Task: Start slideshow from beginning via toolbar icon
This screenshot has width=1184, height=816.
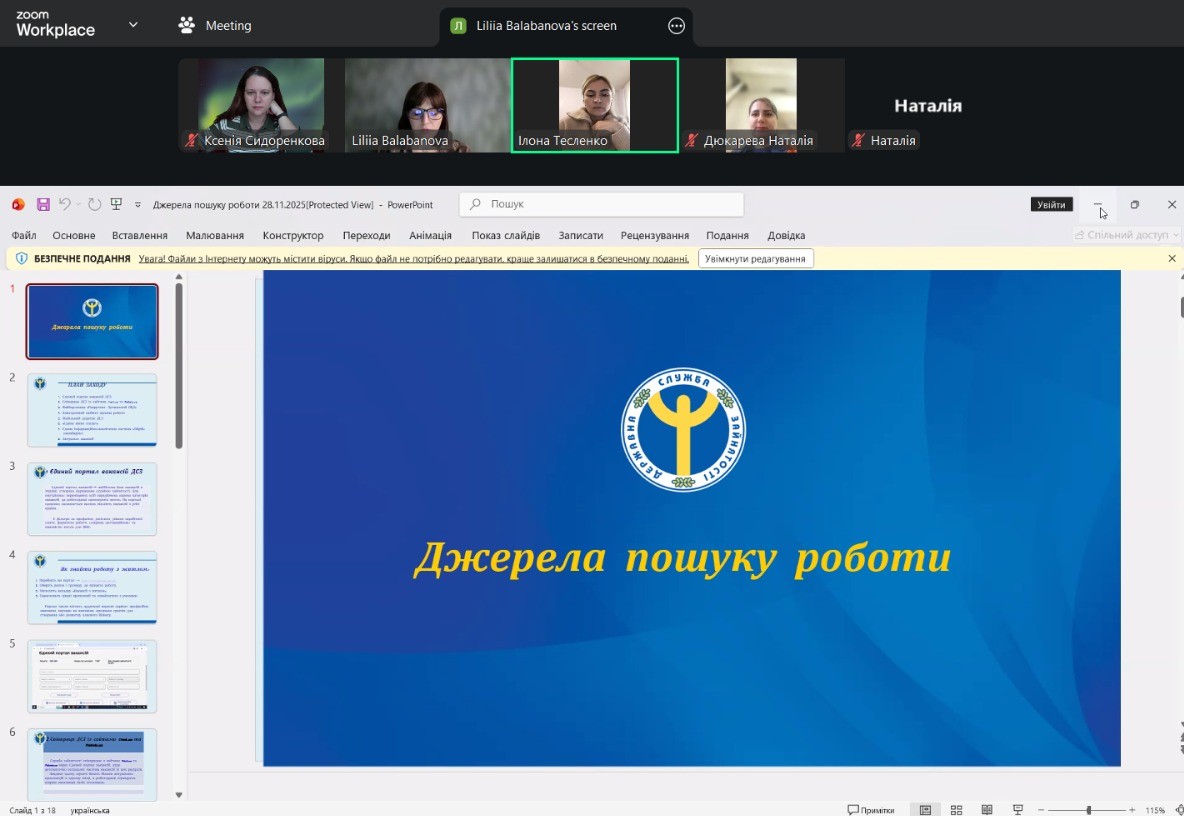Action: click(x=116, y=204)
